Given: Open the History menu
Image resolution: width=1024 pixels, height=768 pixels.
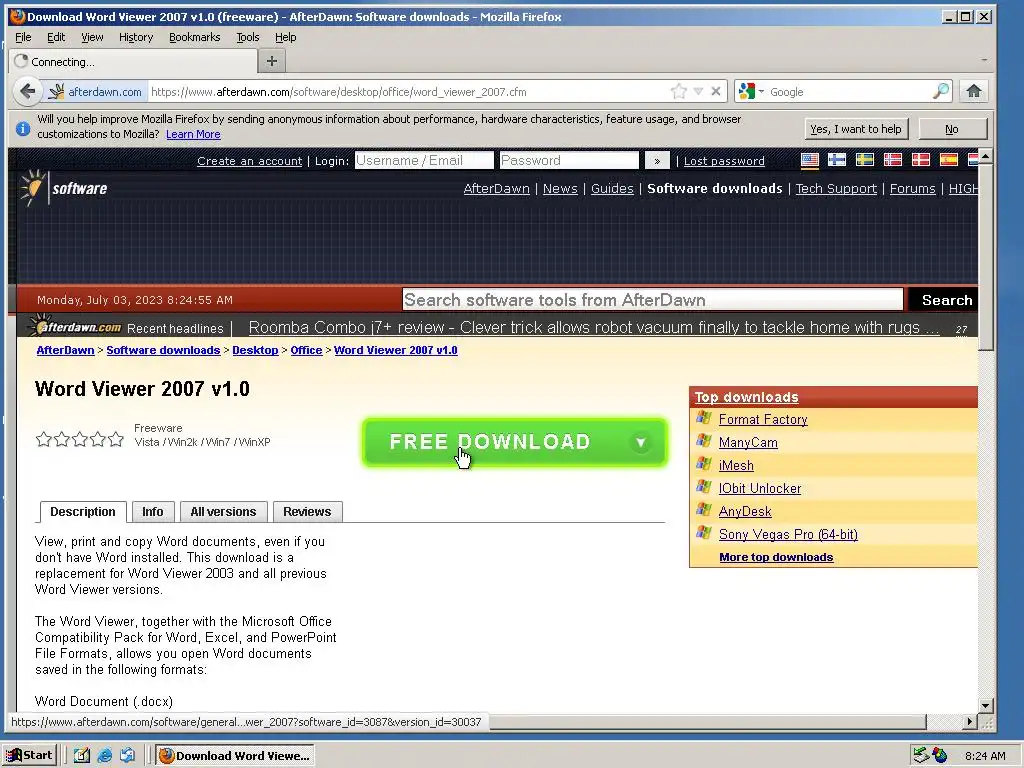Looking at the screenshot, I should [136, 37].
